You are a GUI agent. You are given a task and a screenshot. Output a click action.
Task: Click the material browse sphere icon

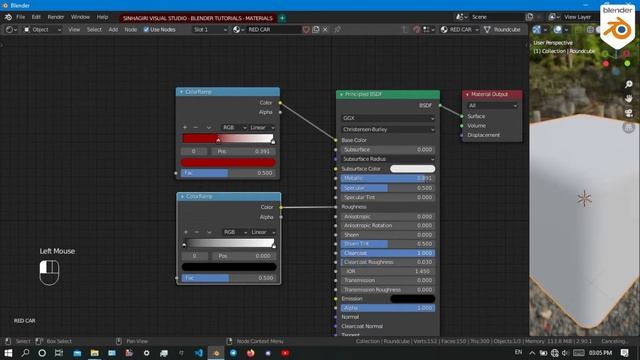238,29
